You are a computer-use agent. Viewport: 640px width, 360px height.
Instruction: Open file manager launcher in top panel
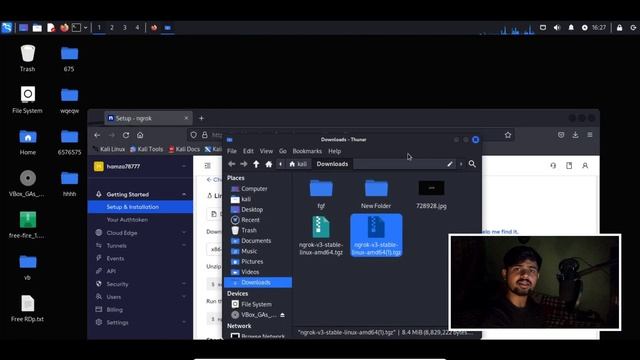[x=37, y=28]
